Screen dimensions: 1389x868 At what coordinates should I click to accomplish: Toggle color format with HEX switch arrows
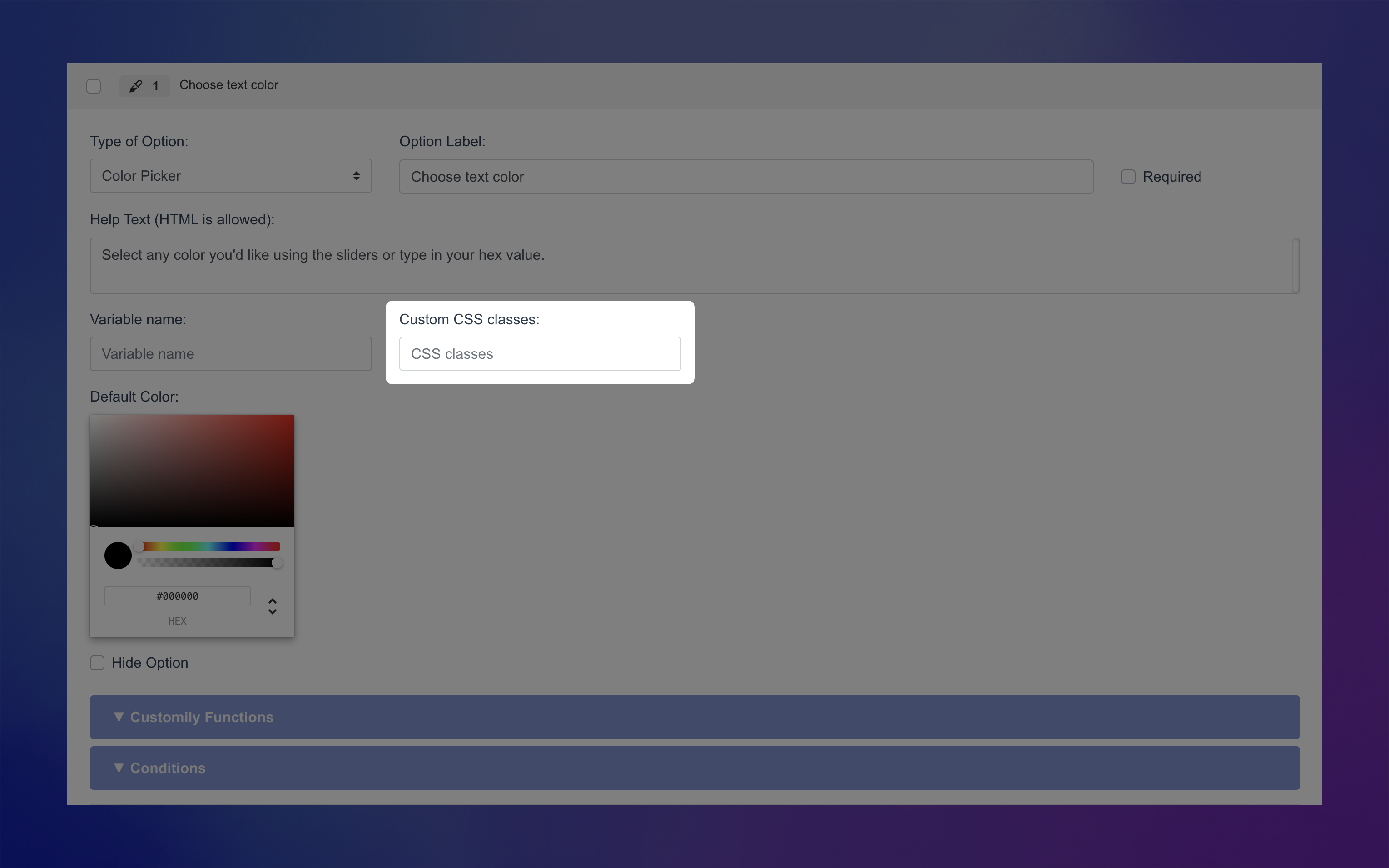[x=273, y=606]
